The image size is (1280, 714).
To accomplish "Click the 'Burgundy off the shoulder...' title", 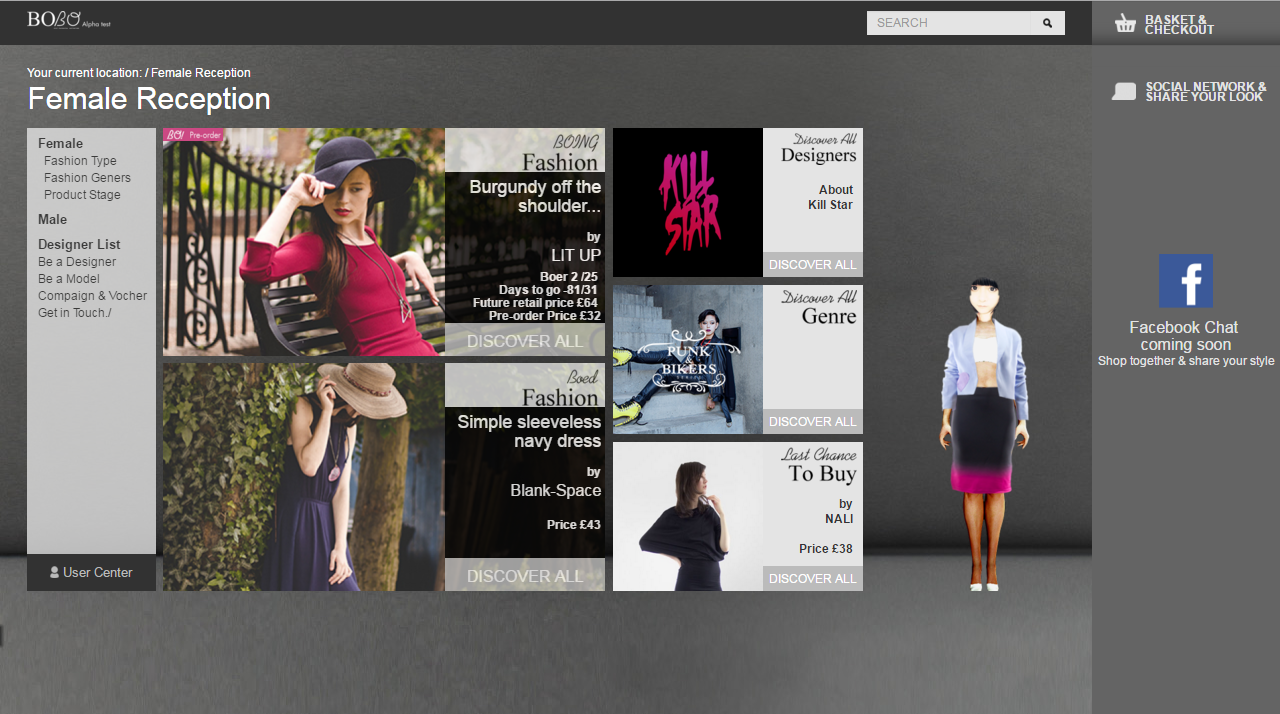I will point(535,196).
